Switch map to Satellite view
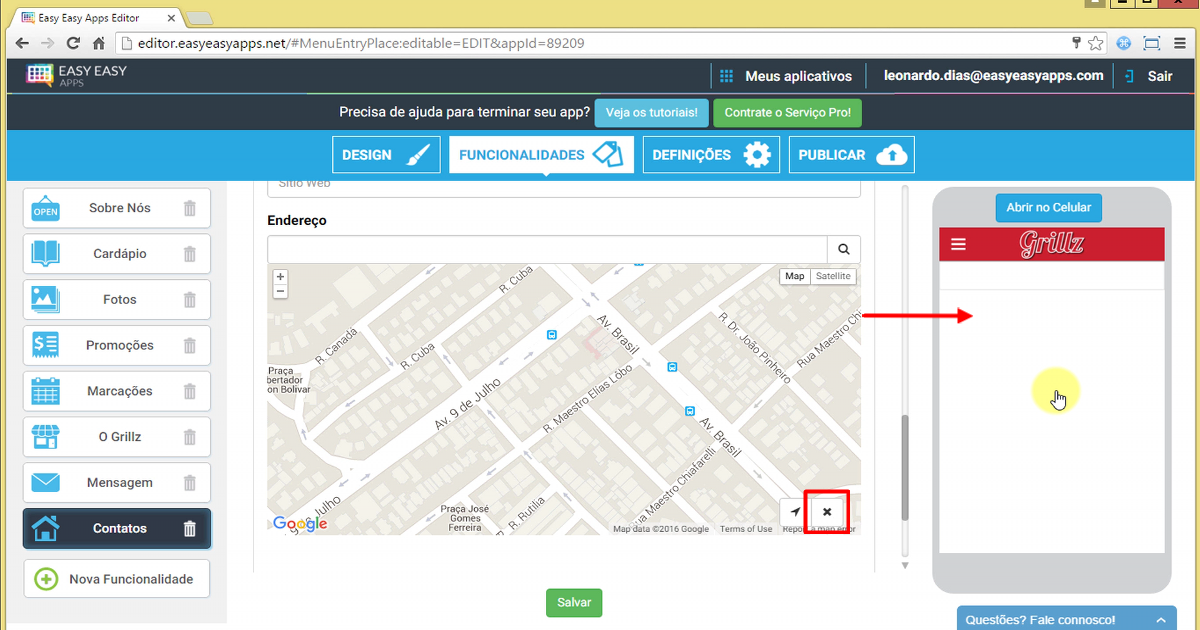 point(832,276)
